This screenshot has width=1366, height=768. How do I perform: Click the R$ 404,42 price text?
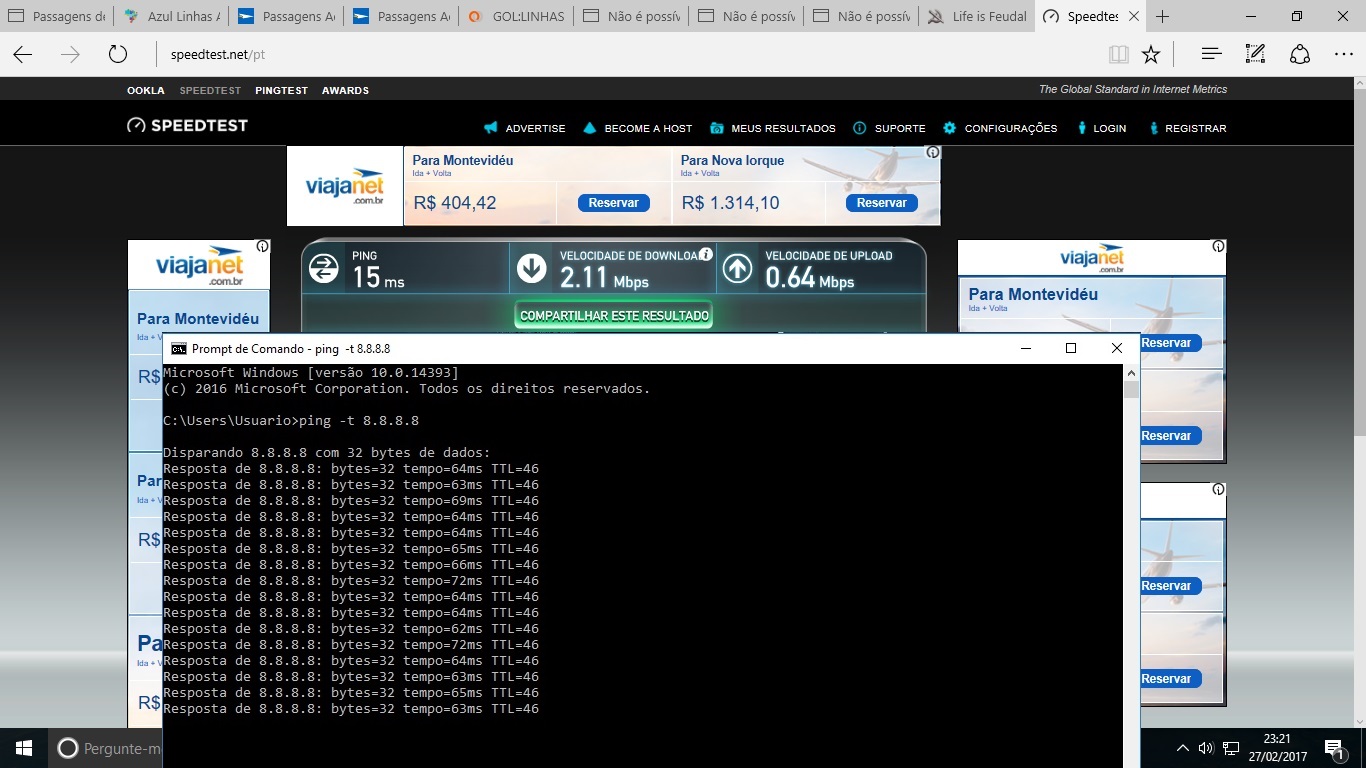[455, 203]
